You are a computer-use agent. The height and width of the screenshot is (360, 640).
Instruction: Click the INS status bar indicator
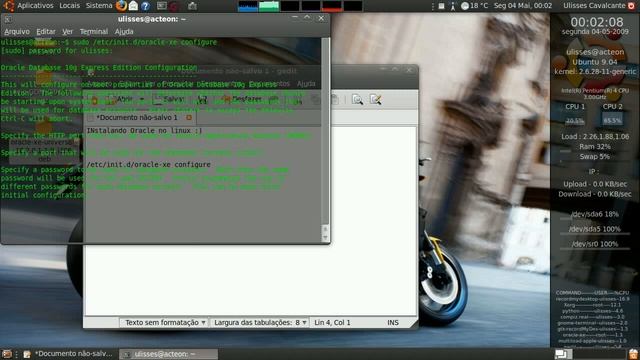tap(393, 322)
